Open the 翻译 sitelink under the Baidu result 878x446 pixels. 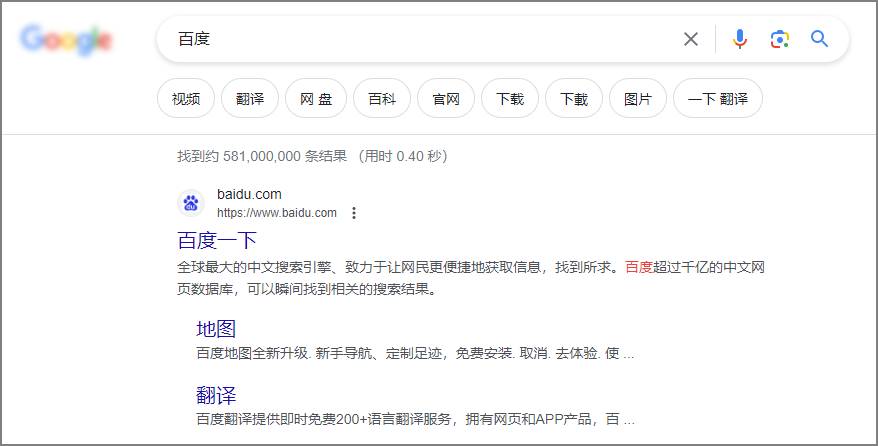tap(216, 395)
